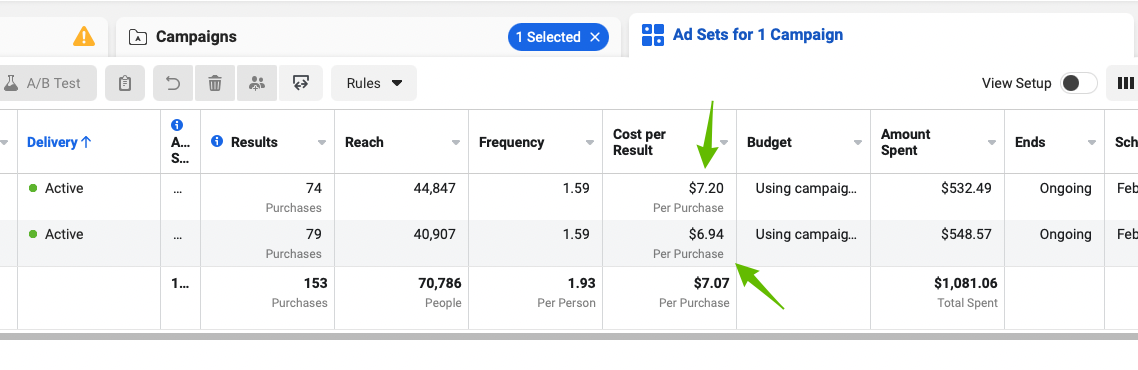Screen dimensions: 1138x370
Task: Click the 1 Selected pill
Action: coord(558,37)
